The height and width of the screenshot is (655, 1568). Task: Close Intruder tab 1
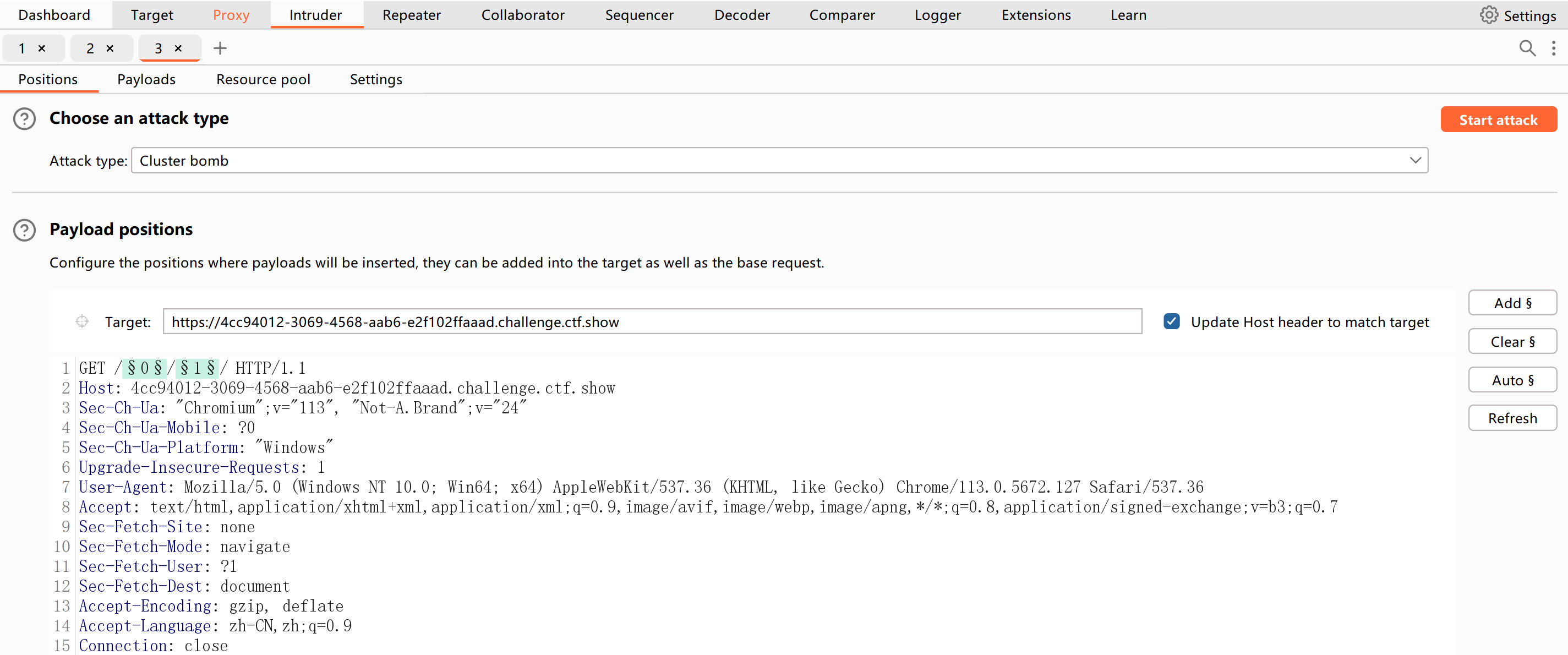point(42,48)
